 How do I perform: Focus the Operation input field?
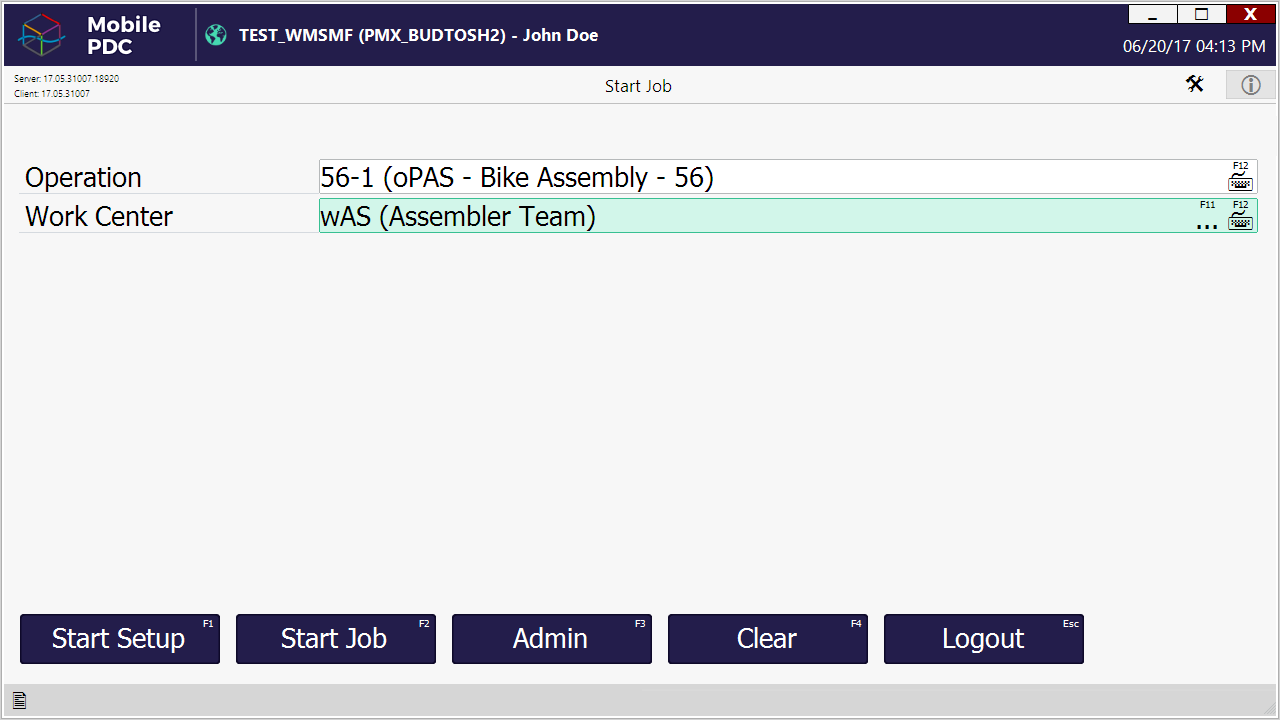pos(770,177)
